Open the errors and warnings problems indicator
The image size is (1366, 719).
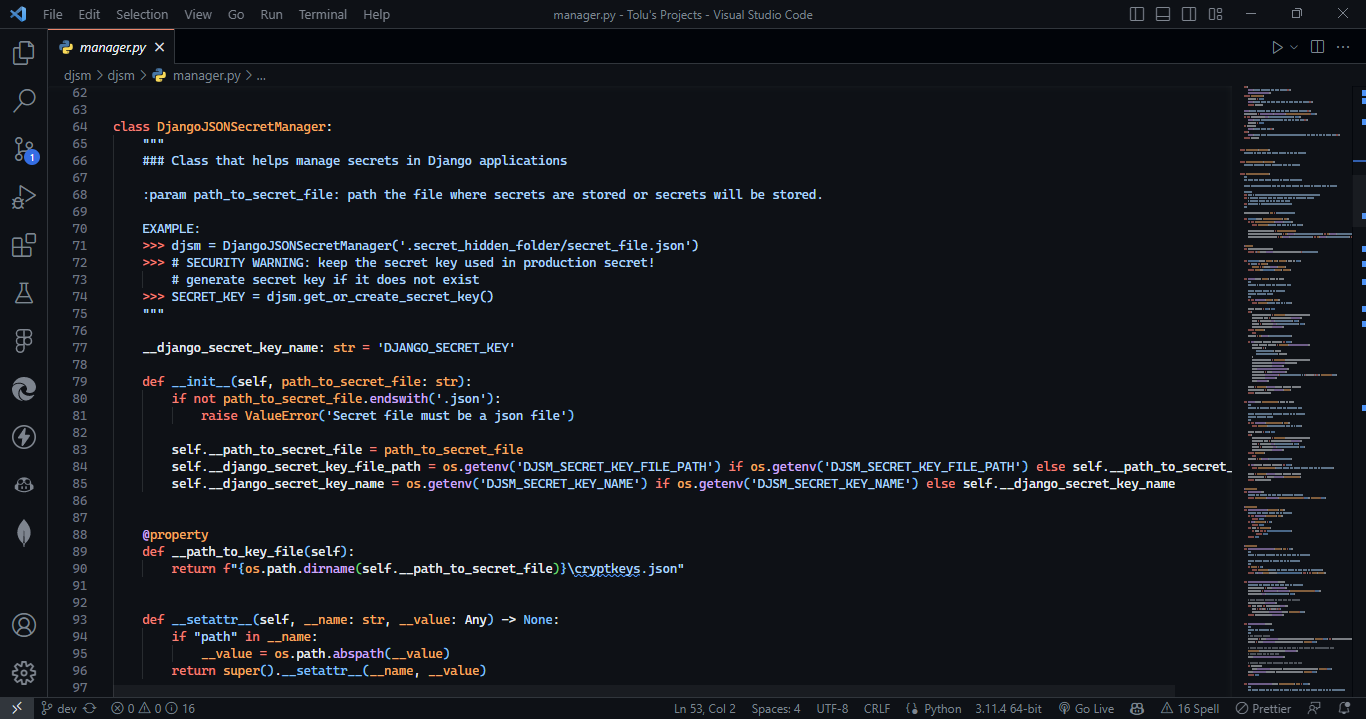pyautogui.click(x=153, y=708)
